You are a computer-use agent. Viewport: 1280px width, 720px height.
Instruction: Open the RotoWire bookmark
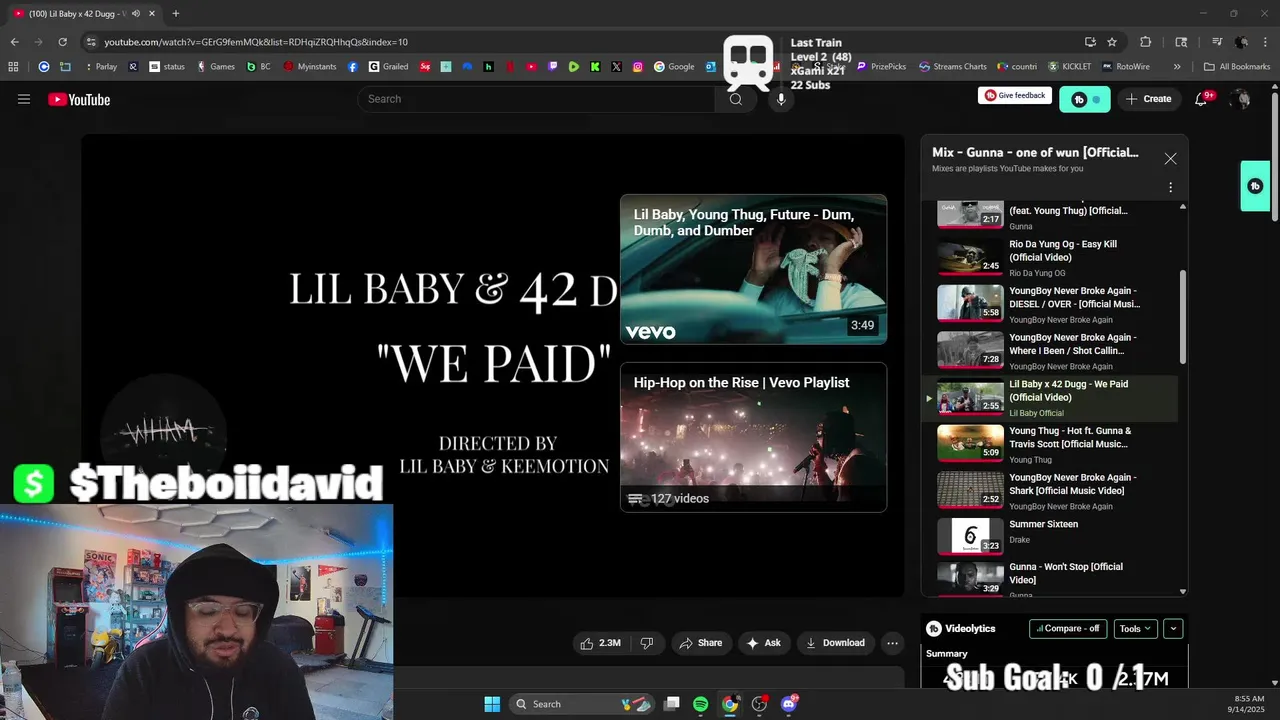point(1126,67)
